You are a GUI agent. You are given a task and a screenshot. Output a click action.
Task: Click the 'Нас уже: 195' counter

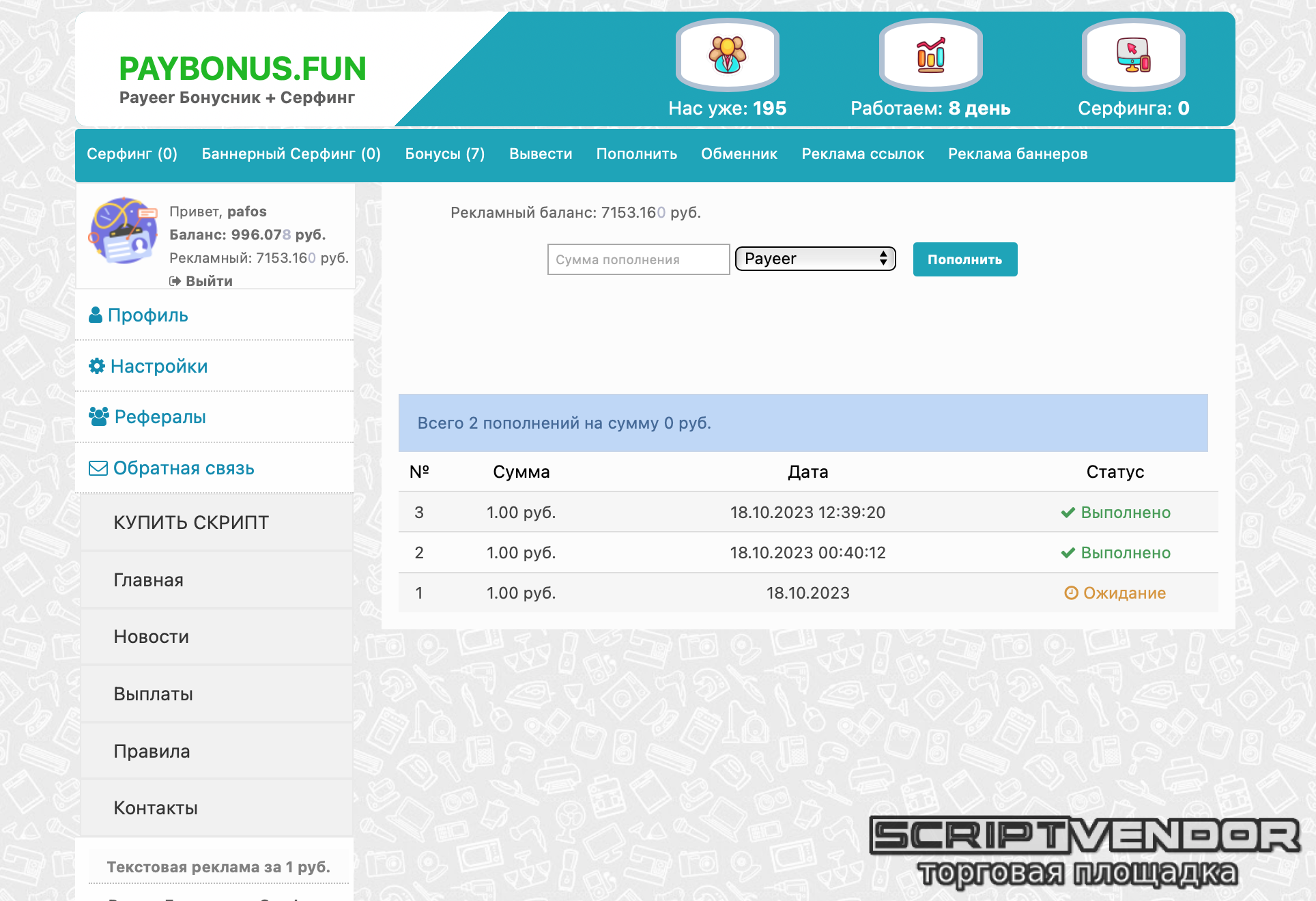click(x=728, y=109)
